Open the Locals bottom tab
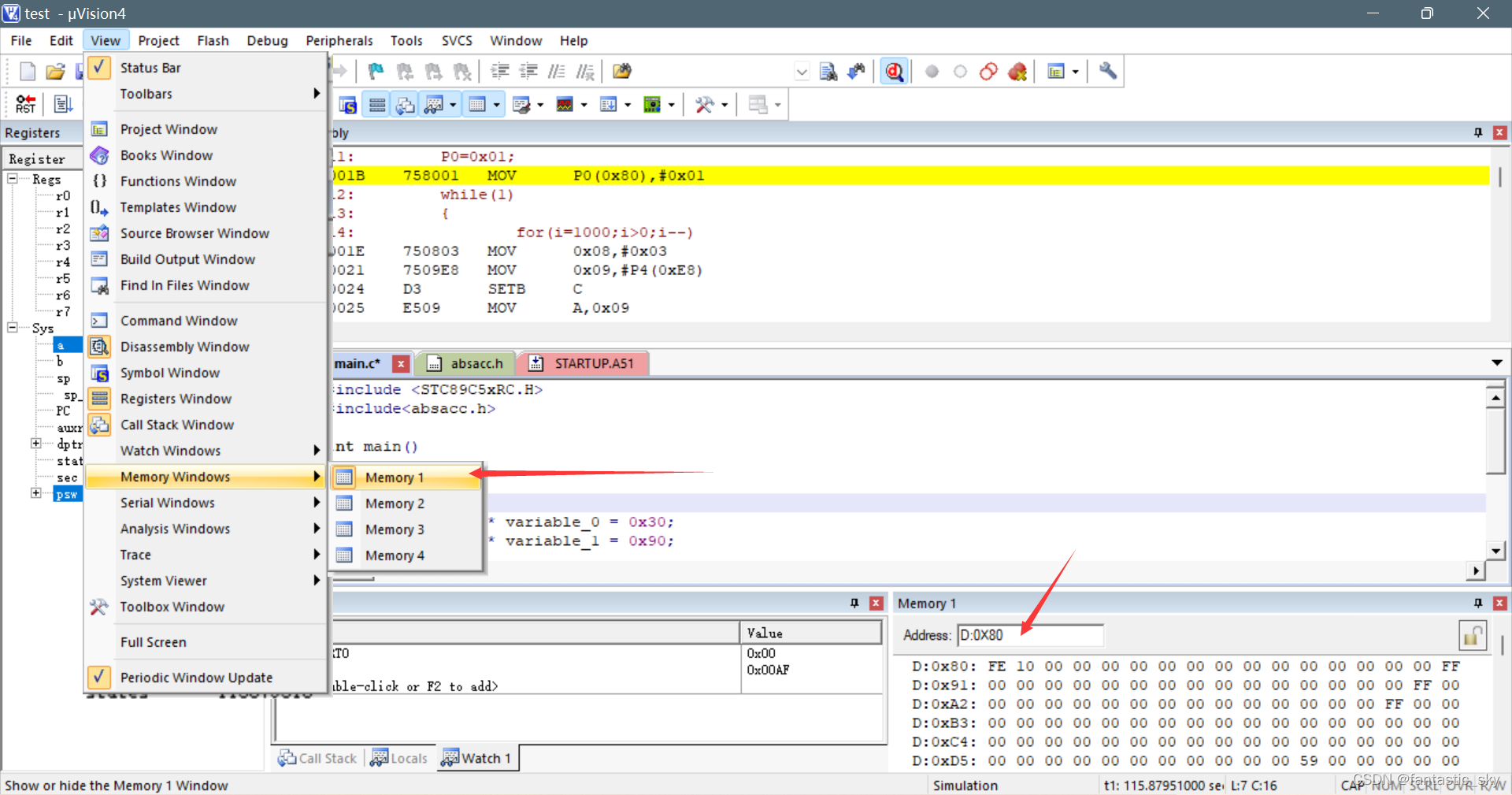This screenshot has width=1512, height=795. click(x=399, y=758)
